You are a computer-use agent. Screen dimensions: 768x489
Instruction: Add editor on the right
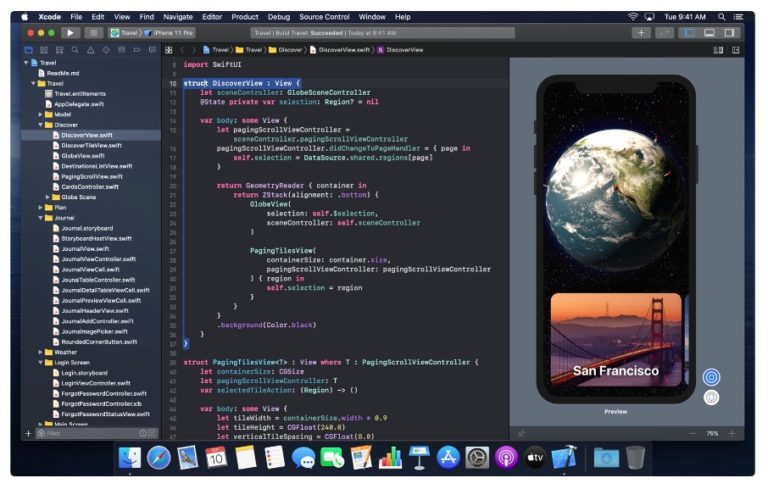[736, 50]
